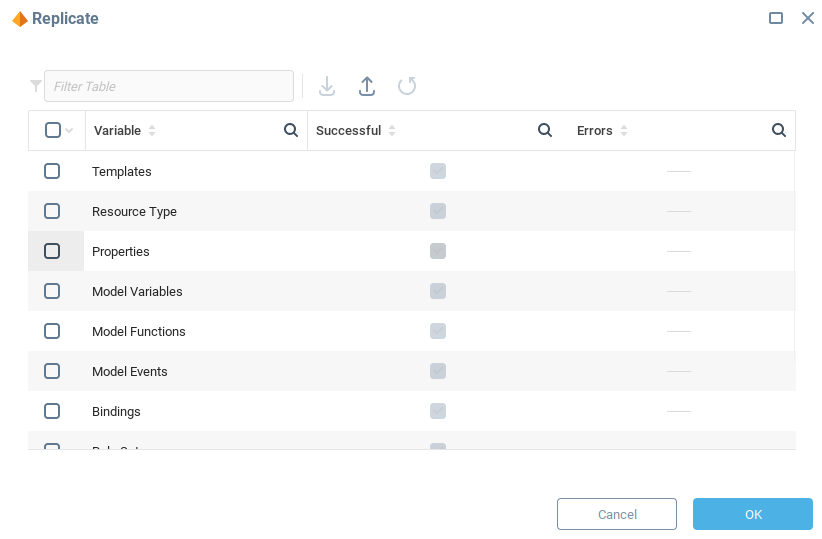
Task: Select the Properties row checkbox
Action: coord(52,251)
